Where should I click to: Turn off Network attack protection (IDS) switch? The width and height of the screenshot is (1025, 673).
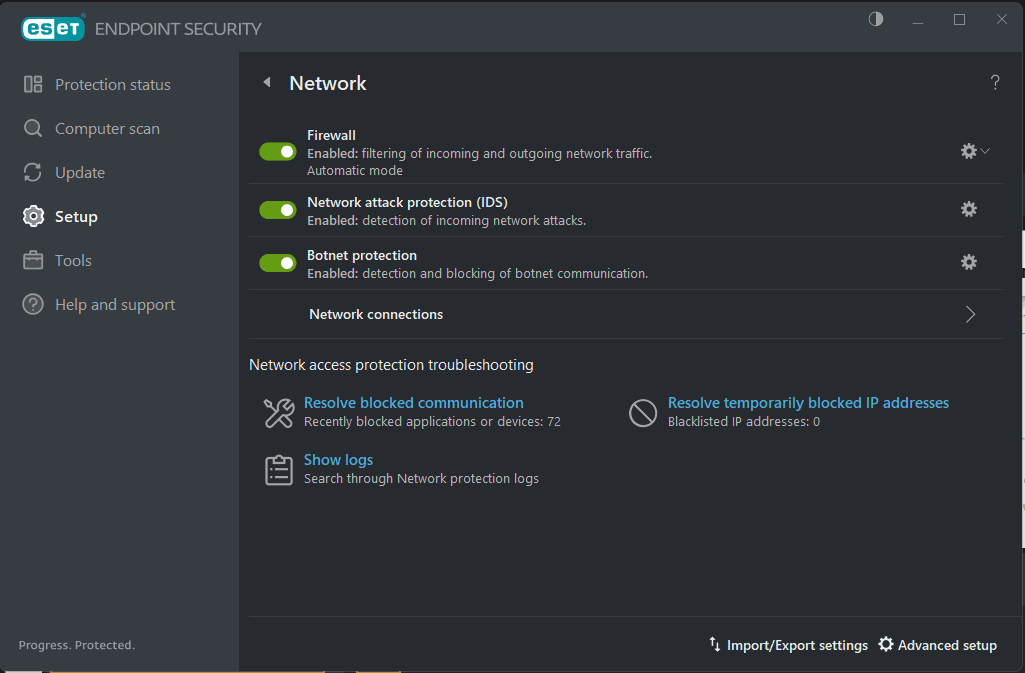278,210
